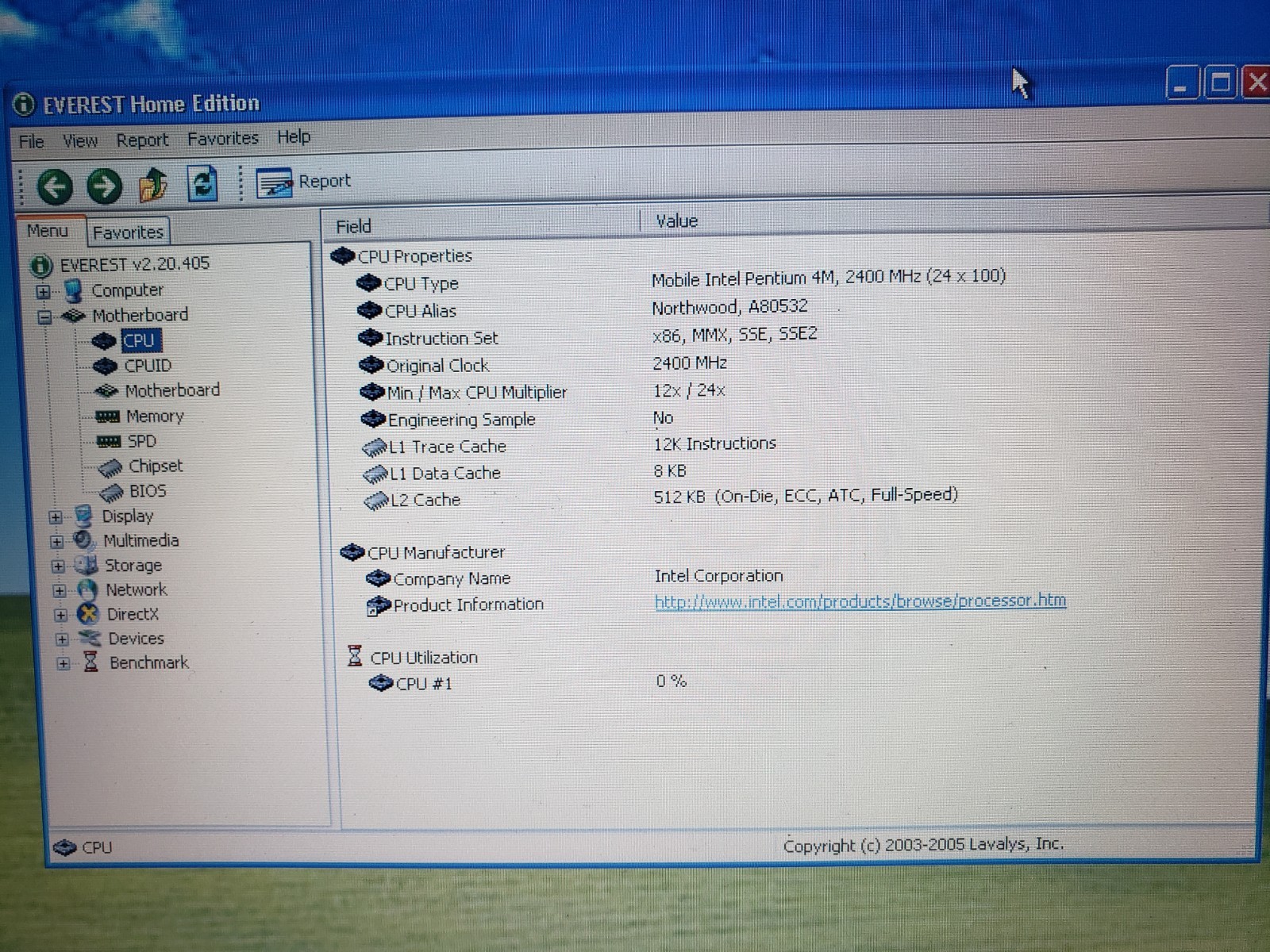The image size is (1270, 952).
Task: Select the Instruction Set row
Action: (588, 336)
